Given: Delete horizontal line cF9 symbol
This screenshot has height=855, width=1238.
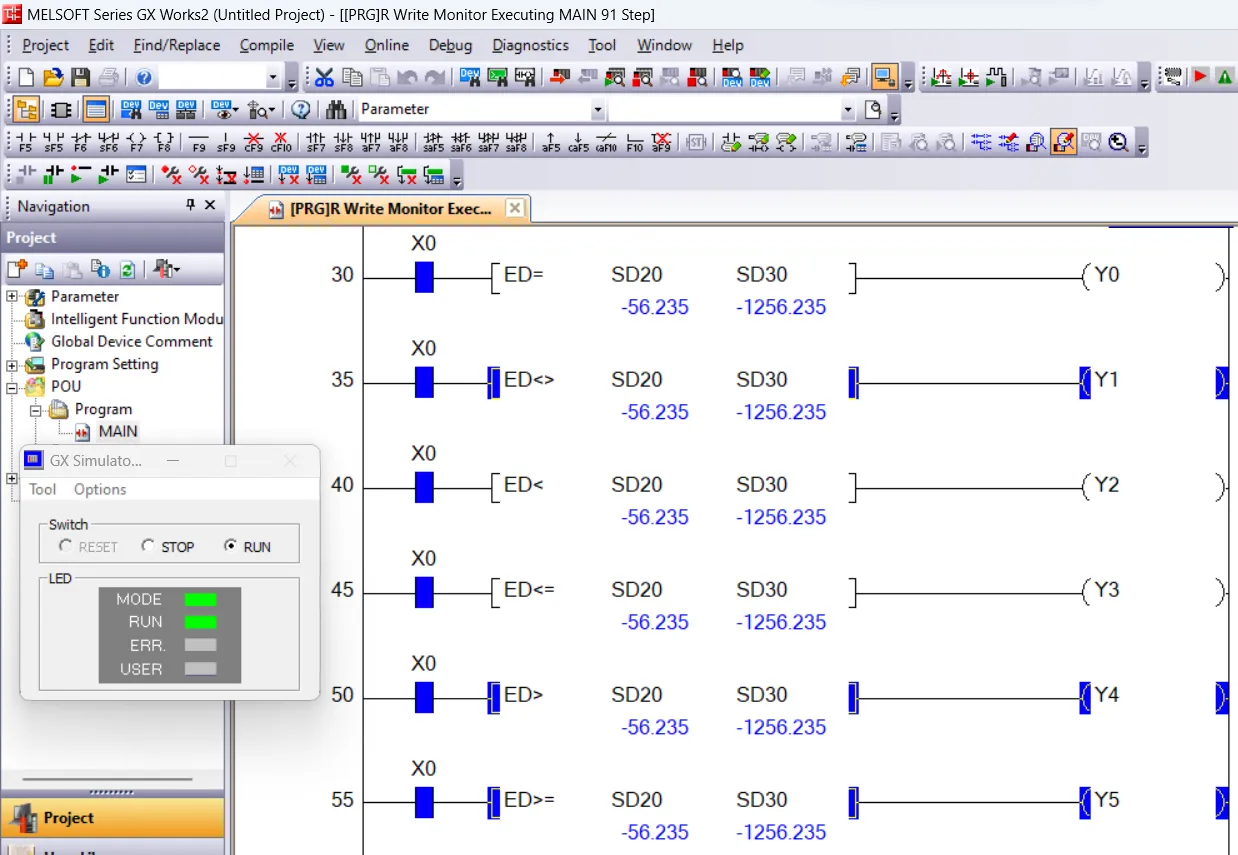Looking at the screenshot, I should click(254, 142).
